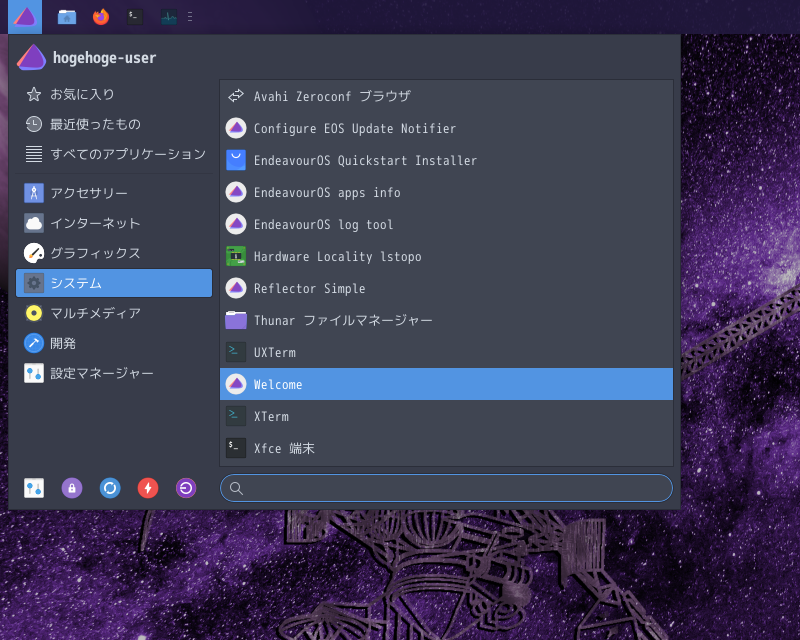This screenshot has height=640, width=800.
Task: Launch Configure EOS Update Notifier
Action: [x=446, y=128]
